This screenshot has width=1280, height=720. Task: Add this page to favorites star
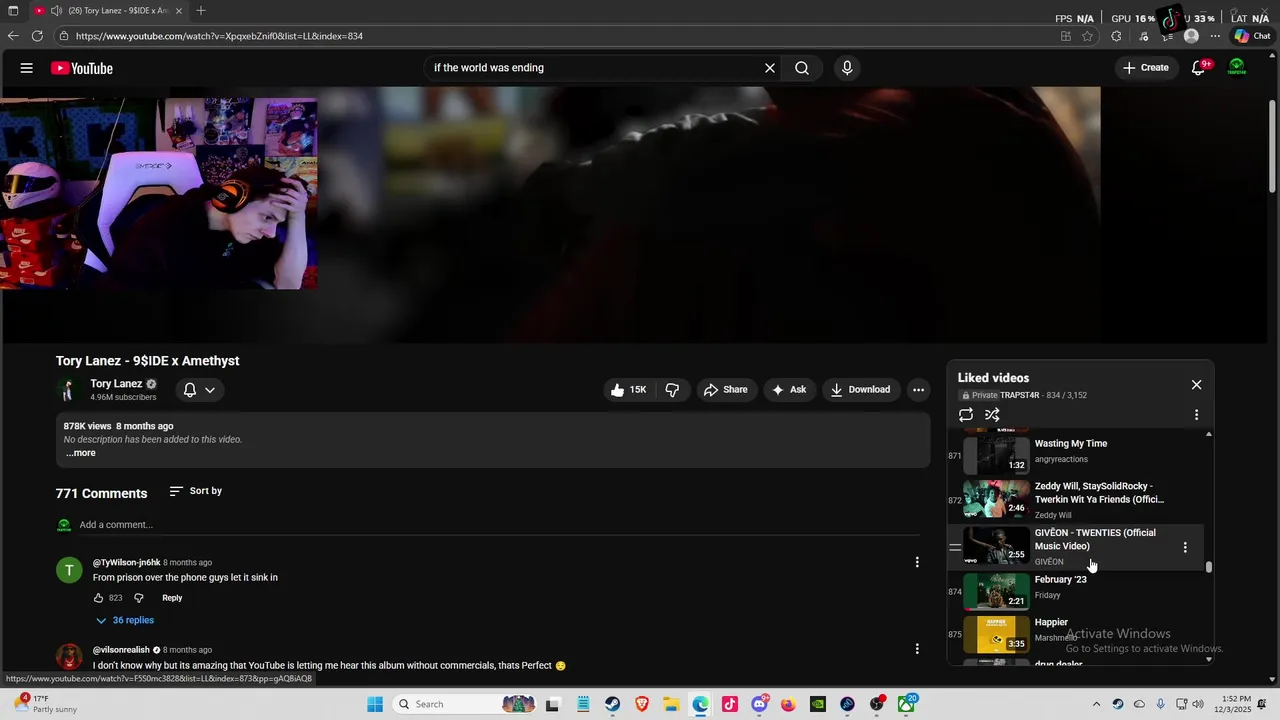click(1088, 36)
